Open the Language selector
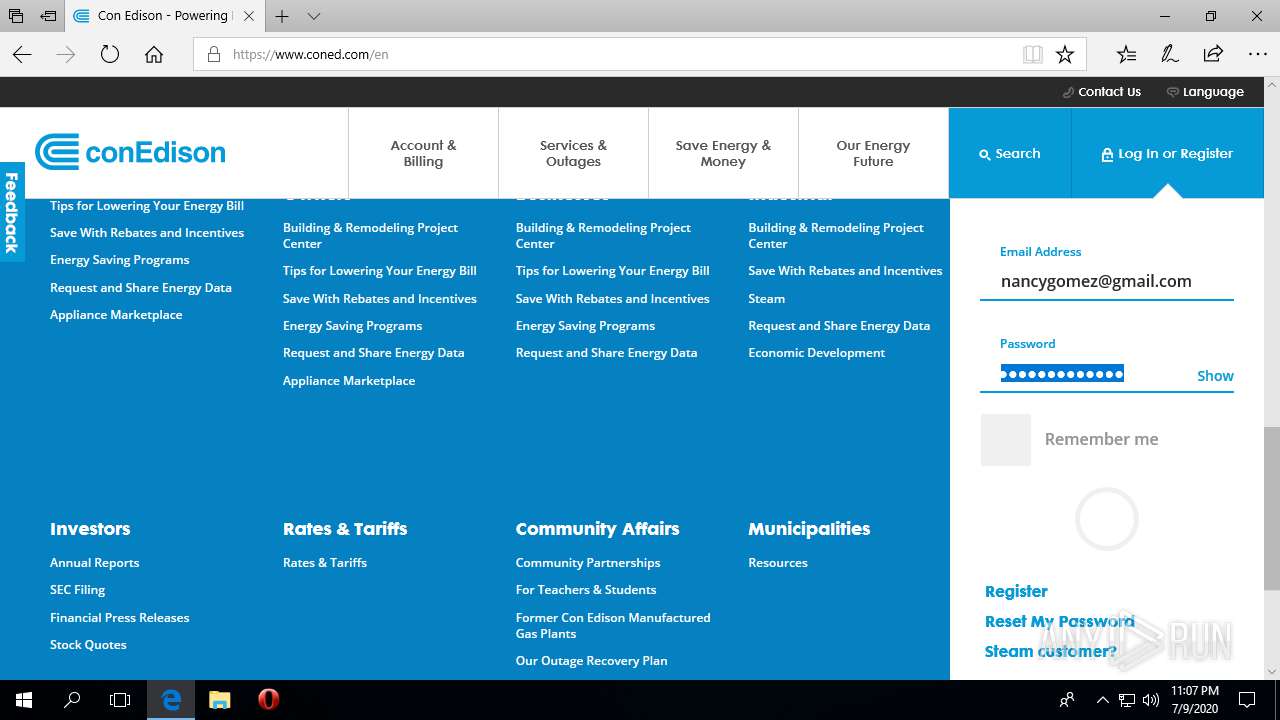This screenshot has width=1280, height=720. 1205,92
